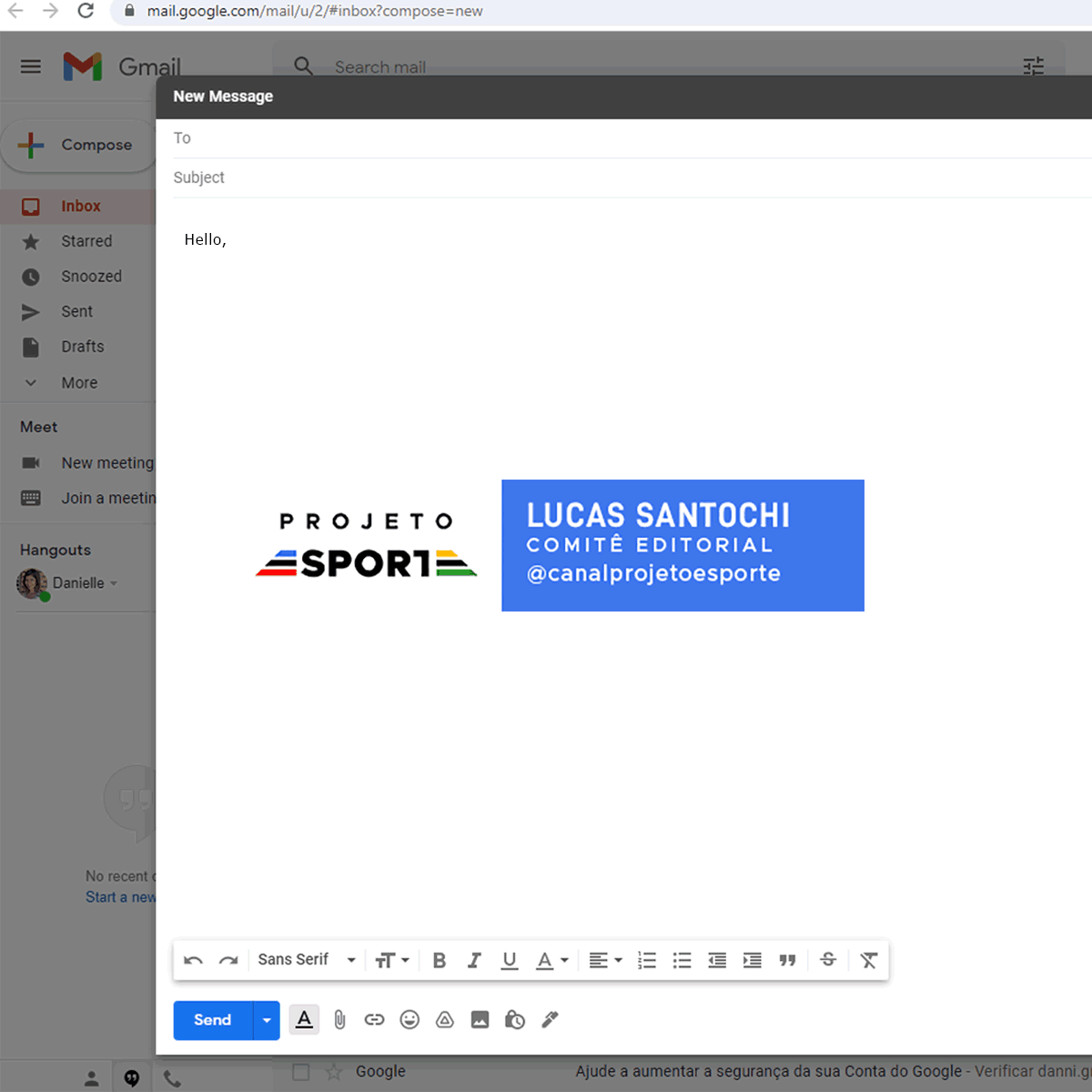
Task: Open the Sans Serif font dropdown
Action: (307, 960)
